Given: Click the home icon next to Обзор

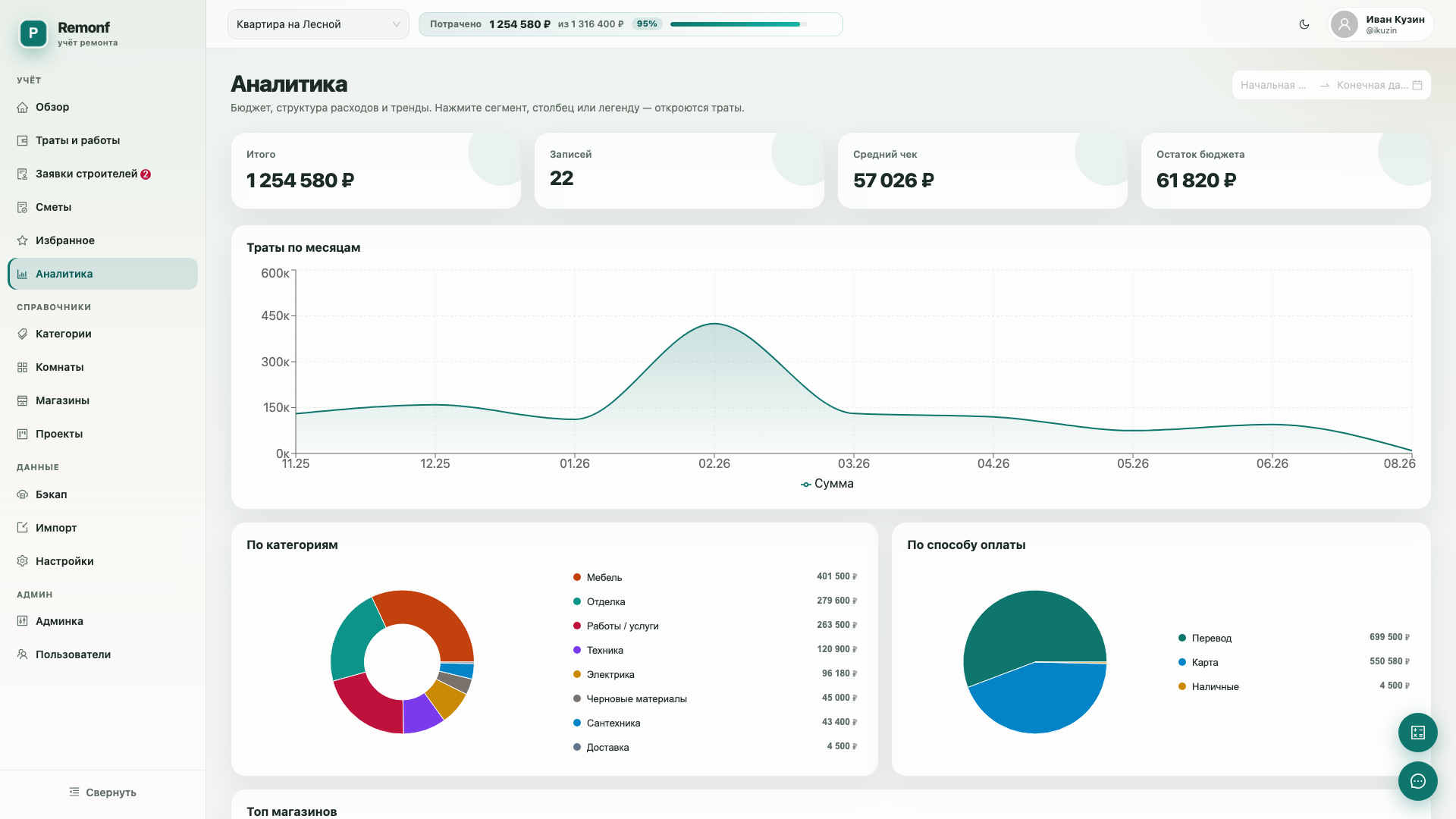Looking at the screenshot, I should tap(23, 107).
